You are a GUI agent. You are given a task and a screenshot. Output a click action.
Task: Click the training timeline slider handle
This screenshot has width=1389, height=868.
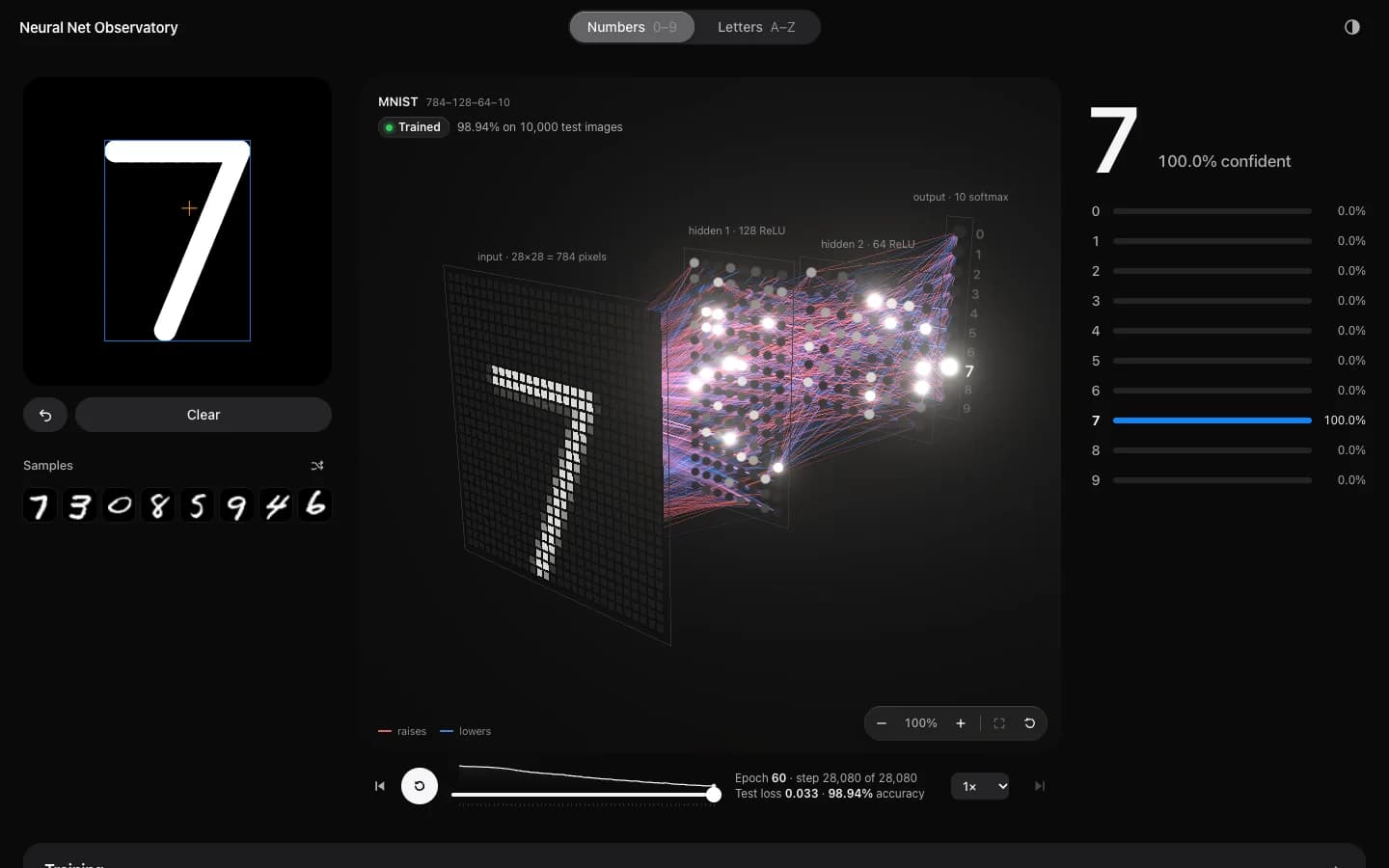pos(714,795)
